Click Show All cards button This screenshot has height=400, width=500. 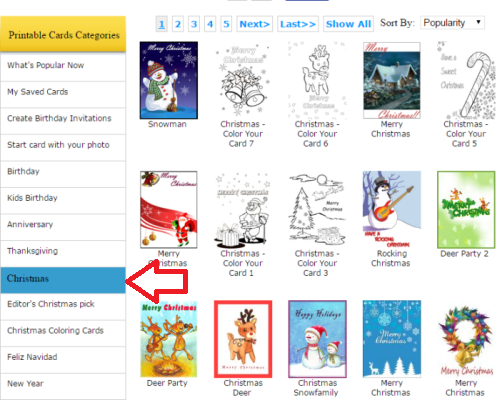(x=348, y=24)
